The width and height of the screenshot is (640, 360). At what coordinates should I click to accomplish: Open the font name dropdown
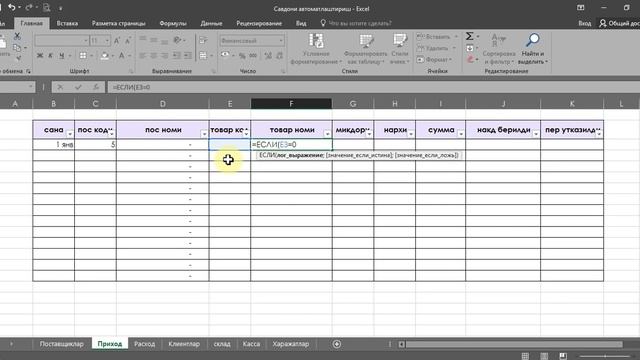coord(86,40)
